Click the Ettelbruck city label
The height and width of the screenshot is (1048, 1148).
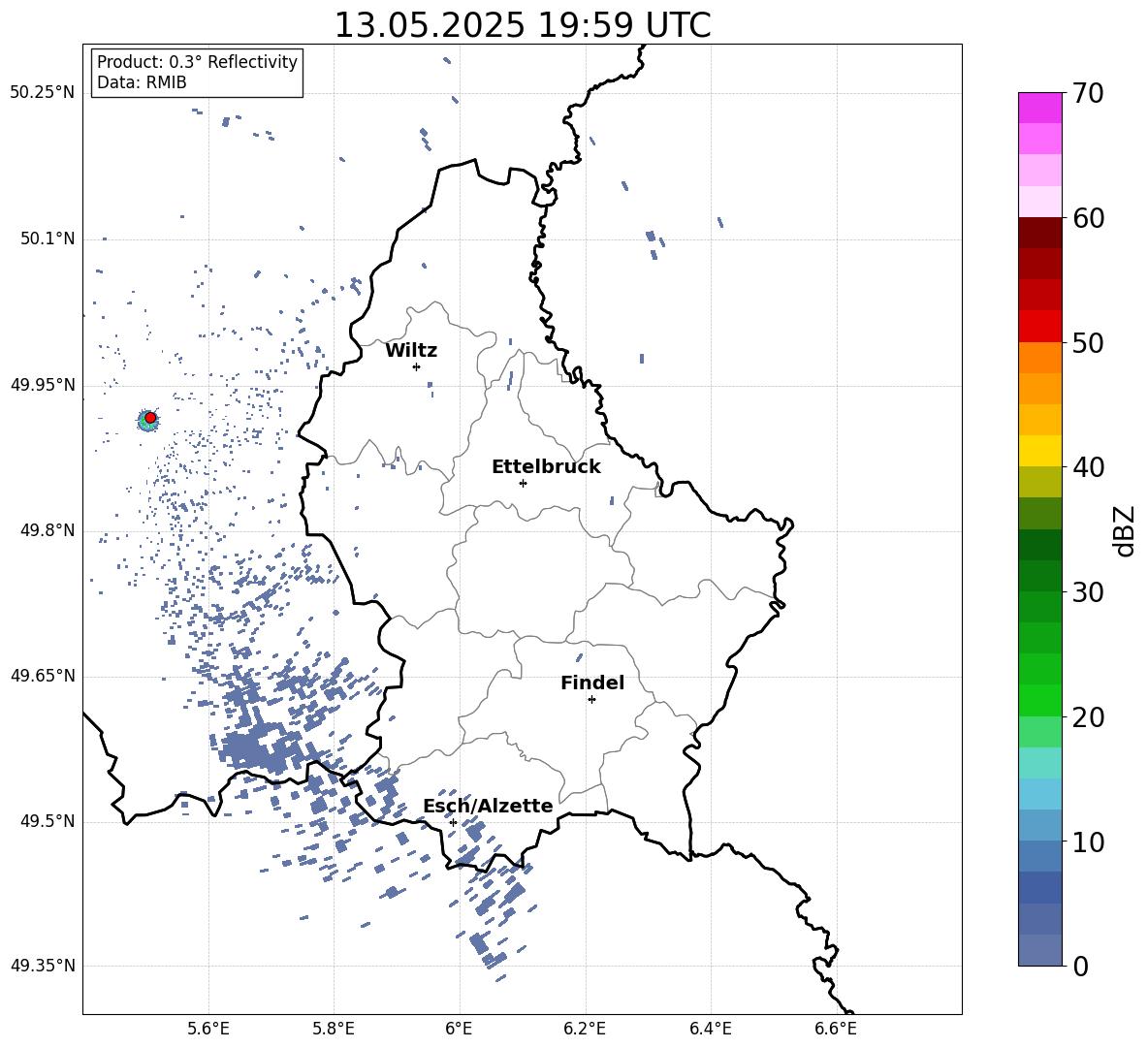(546, 467)
